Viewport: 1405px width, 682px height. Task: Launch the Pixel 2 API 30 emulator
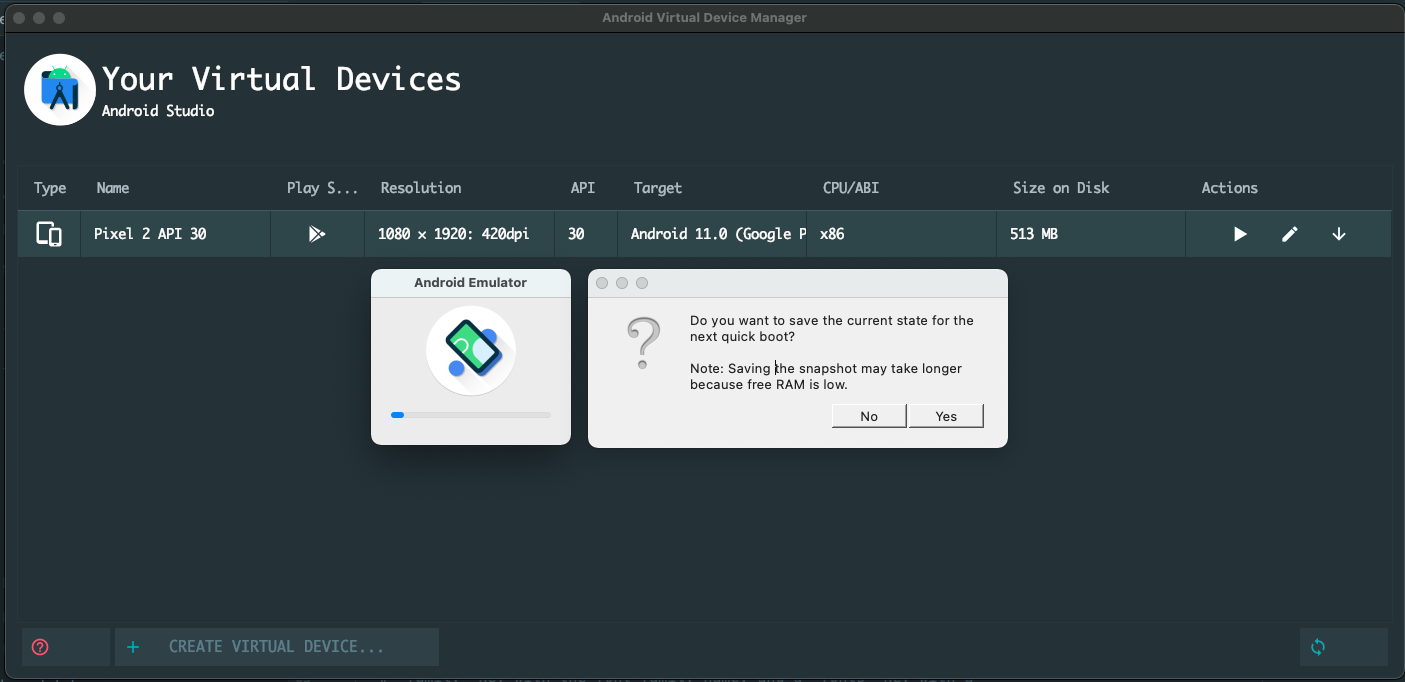click(x=1240, y=234)
